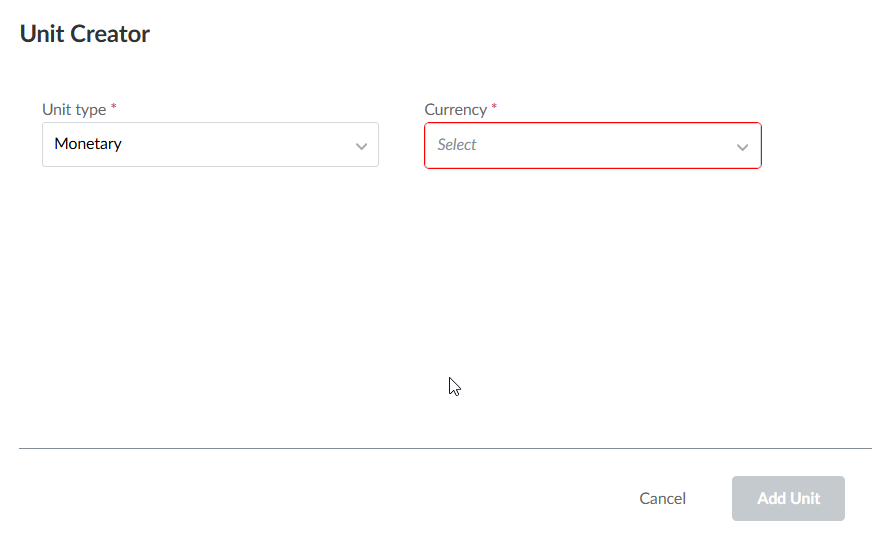
Task: Open the Unit type dropdown
Action: tap(210, 145)
